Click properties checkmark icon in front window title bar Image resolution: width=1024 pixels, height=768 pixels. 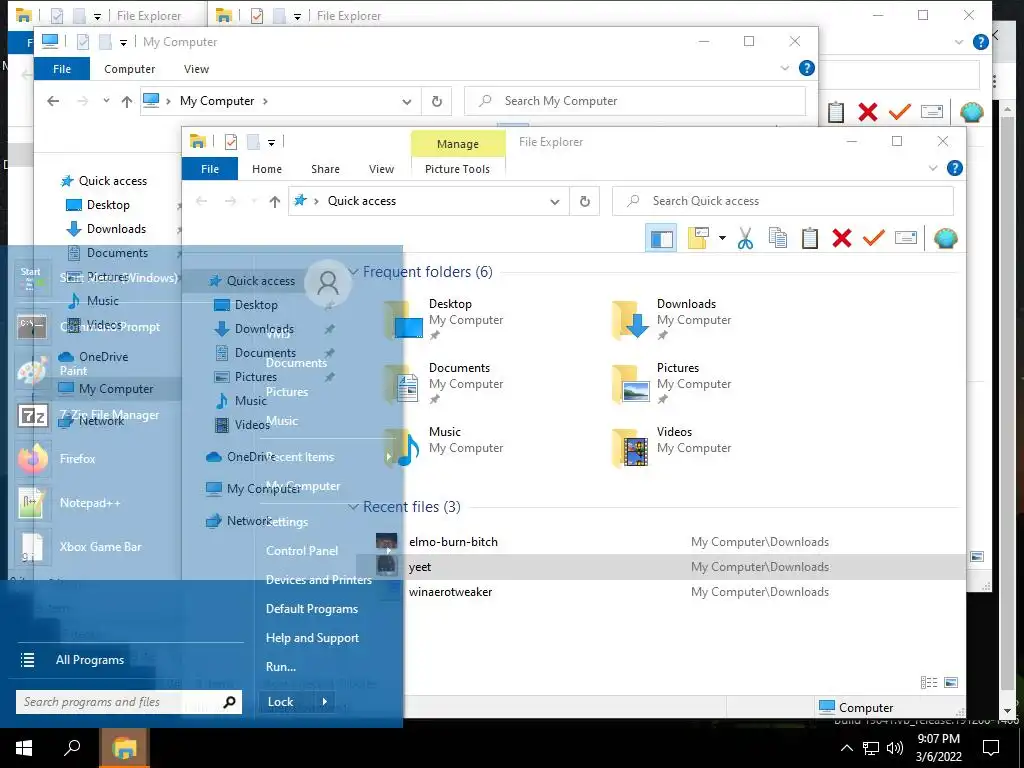231,142
